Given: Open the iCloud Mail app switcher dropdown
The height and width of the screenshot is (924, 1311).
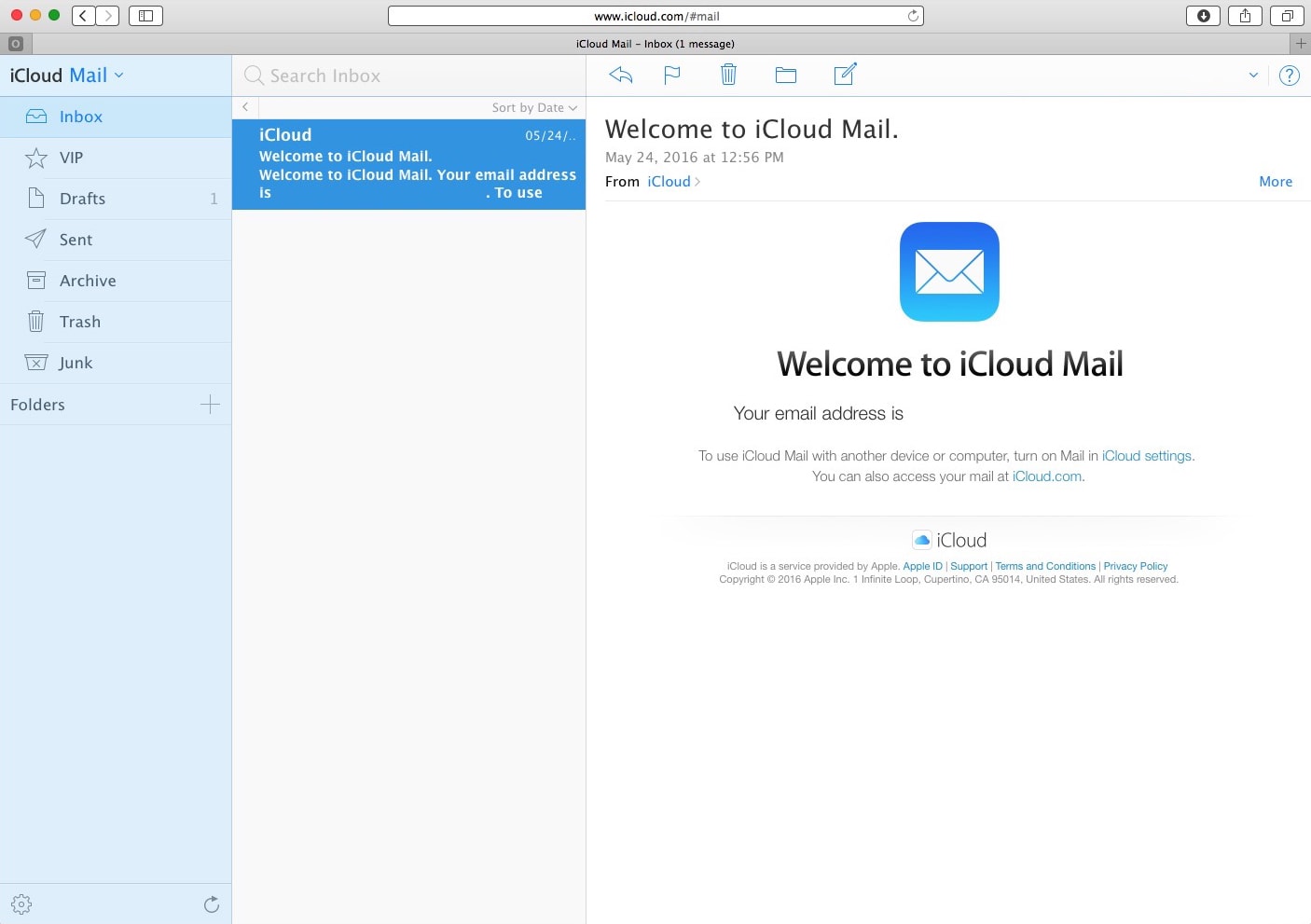Looking at the screenshot, I should tap(66, 76).
